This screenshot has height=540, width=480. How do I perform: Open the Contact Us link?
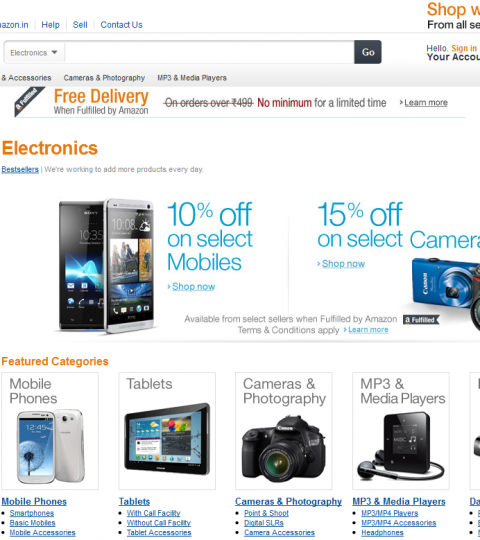click(121, 25)
